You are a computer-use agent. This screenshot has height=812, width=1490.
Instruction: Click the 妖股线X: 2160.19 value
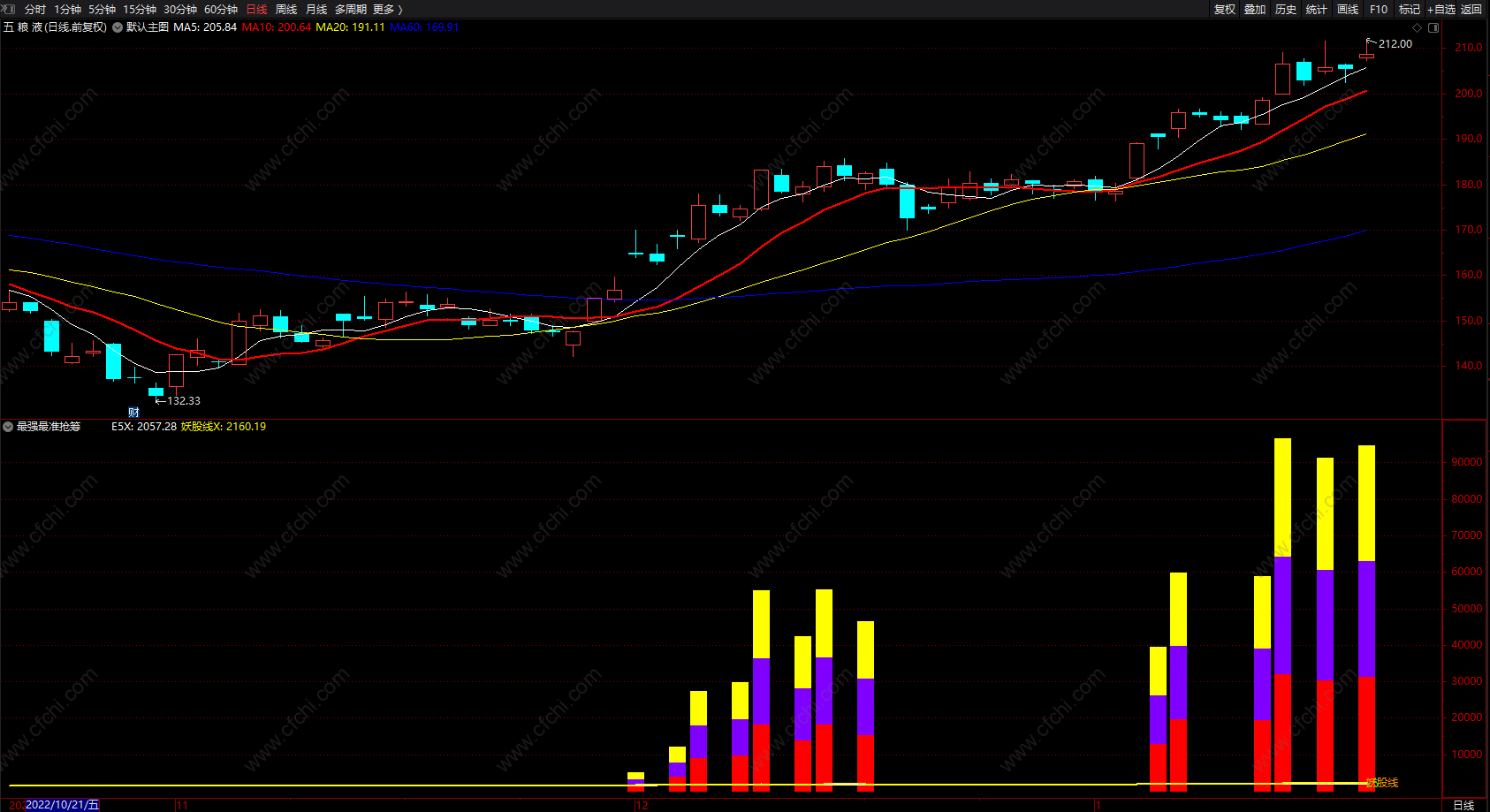pos(224,427)
